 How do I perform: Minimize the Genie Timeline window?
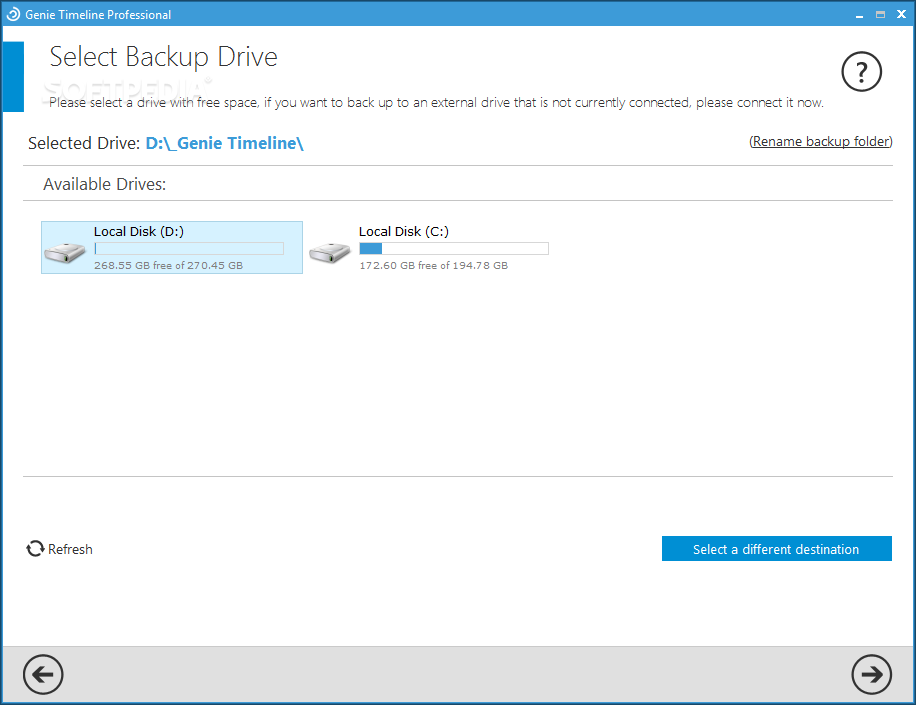click(x=859, y=15)
